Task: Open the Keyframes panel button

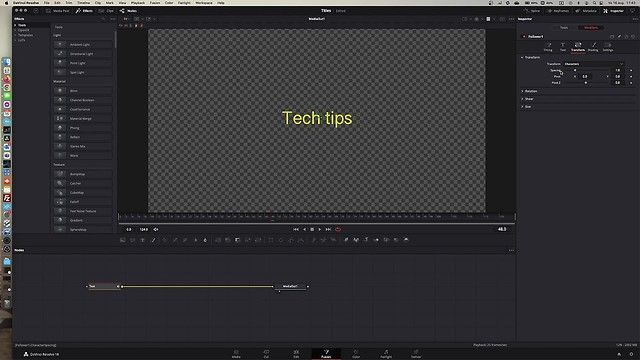Action: (558, 11)
